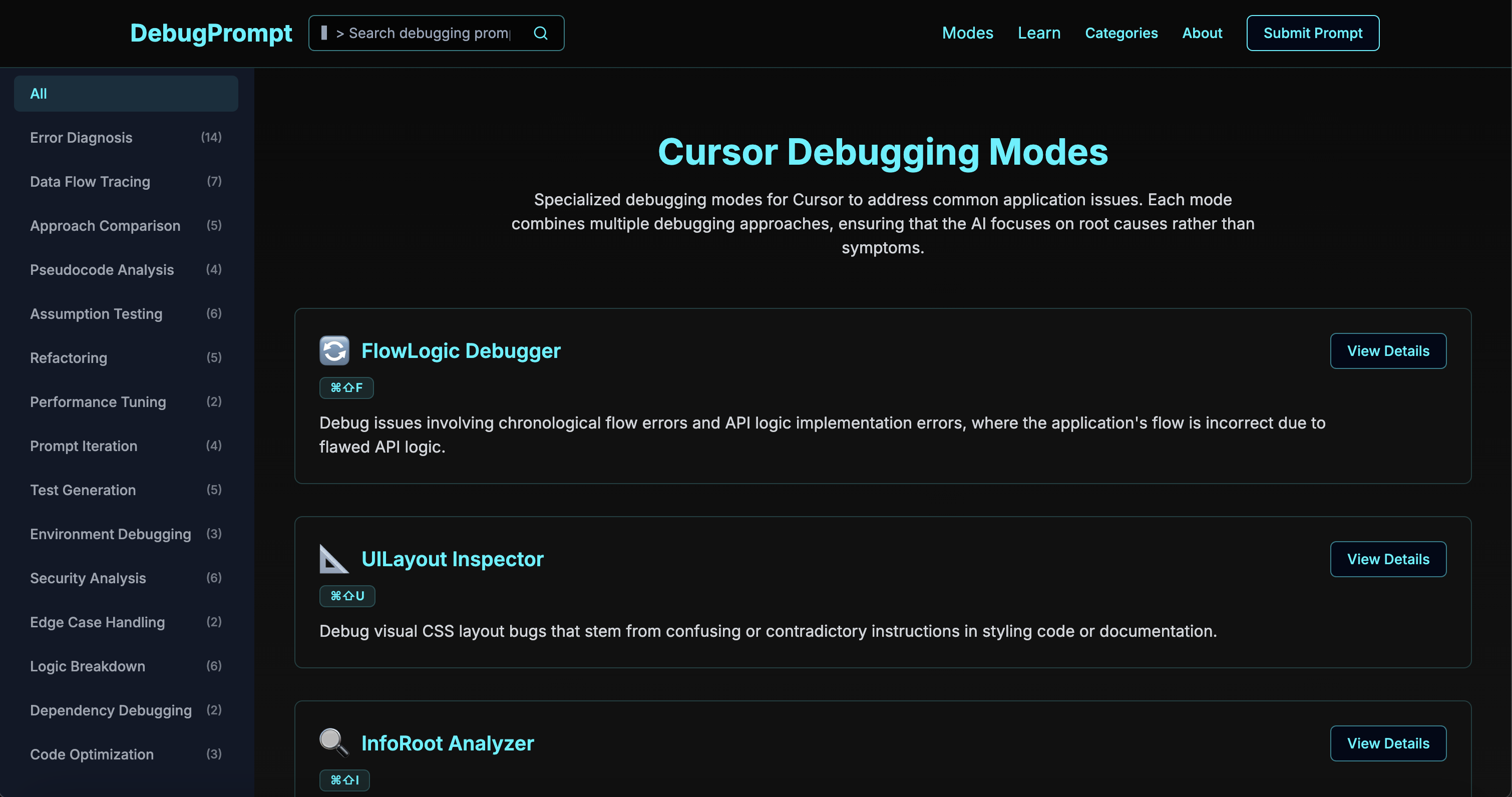Click the ⌘⇧I shortcut badge
The height and width of the screenshot is (797, 1512).
[x=344, y=780]
